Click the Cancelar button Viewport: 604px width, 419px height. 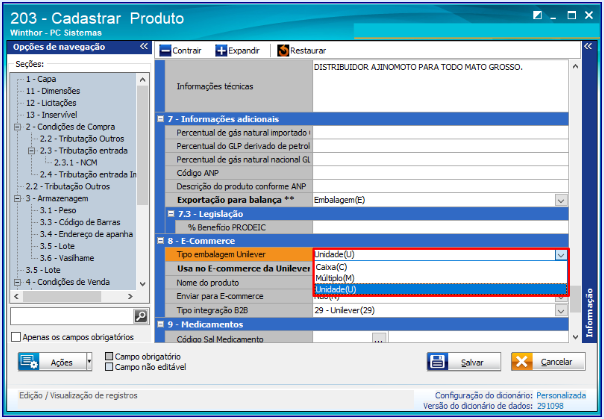click(548, 362)
